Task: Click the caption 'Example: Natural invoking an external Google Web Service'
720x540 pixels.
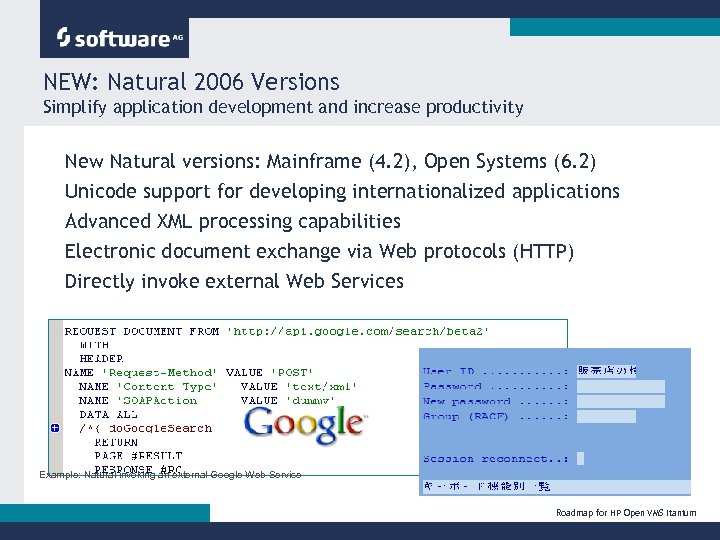Action: [170, 474]
